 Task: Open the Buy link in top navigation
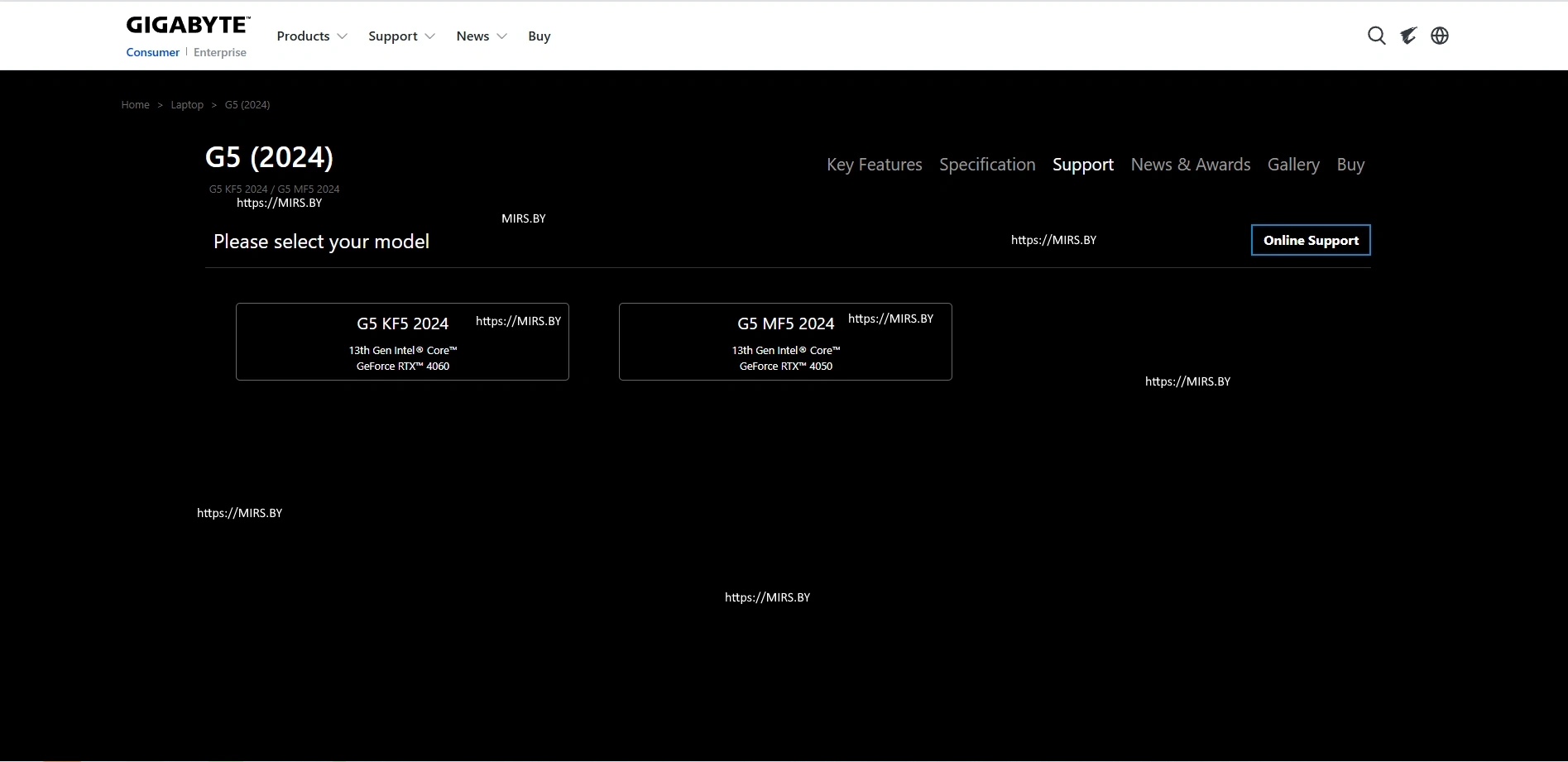pos(539,36)
